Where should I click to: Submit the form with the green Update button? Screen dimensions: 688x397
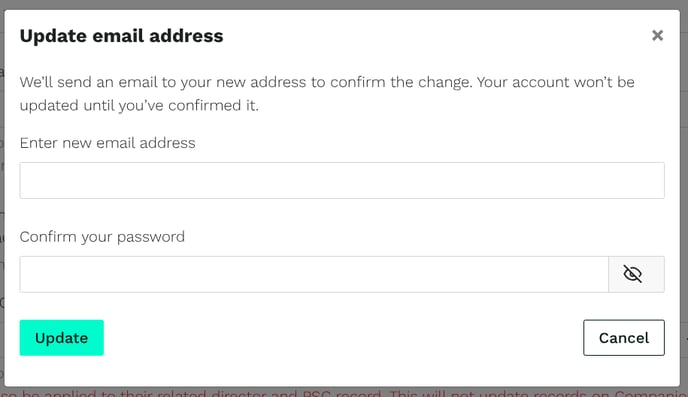click(61, 338)
